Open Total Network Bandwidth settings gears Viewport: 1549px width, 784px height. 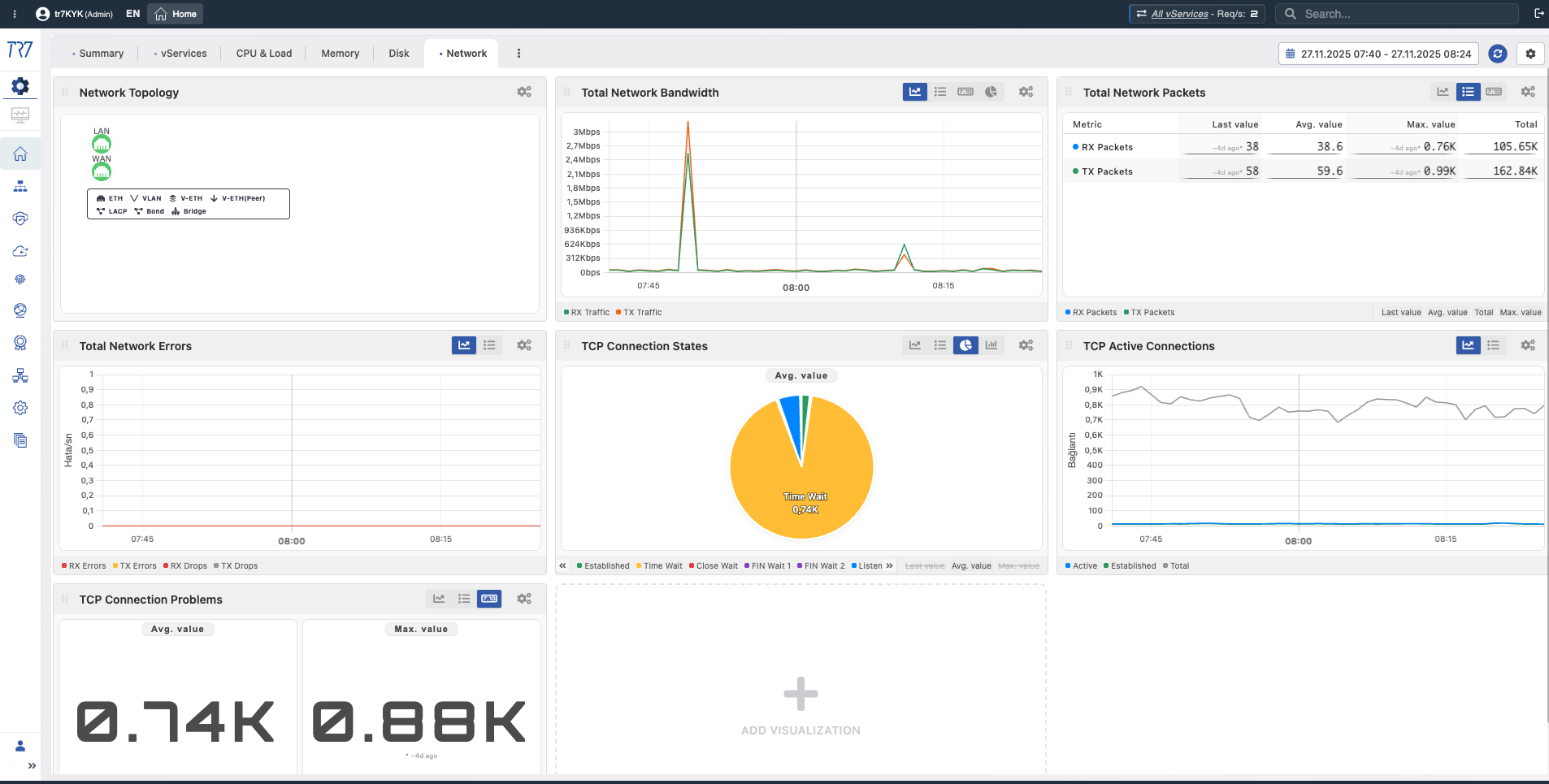tap(1026, 92)
